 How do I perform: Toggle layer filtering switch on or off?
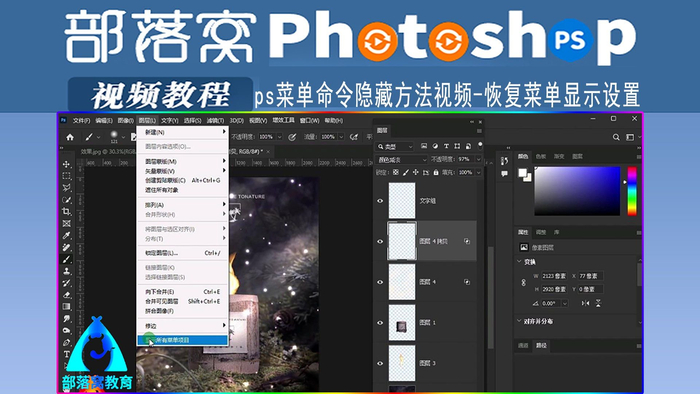pos(480,145)
